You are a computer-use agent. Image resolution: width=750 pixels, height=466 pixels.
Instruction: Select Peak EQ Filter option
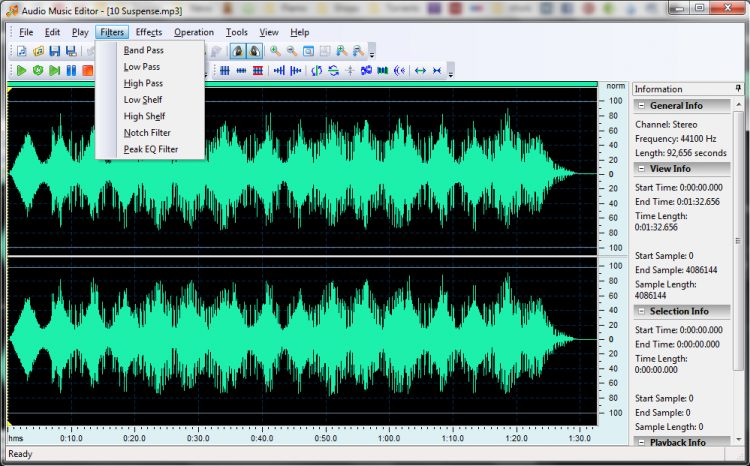[x=151, y=149]
